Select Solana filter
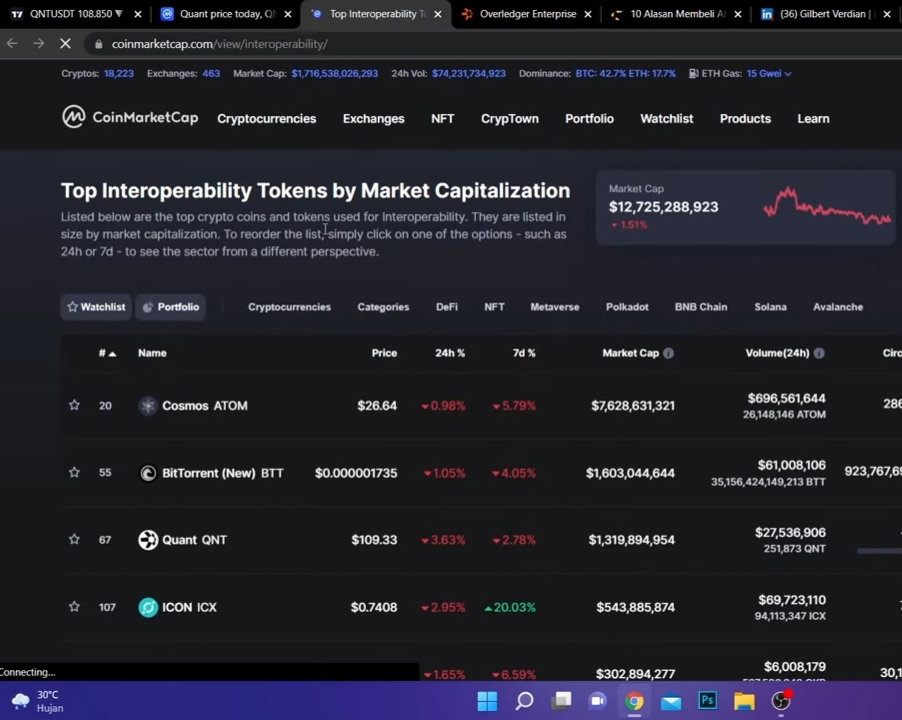Screen dimensions: 902x720 coord(770,307)
